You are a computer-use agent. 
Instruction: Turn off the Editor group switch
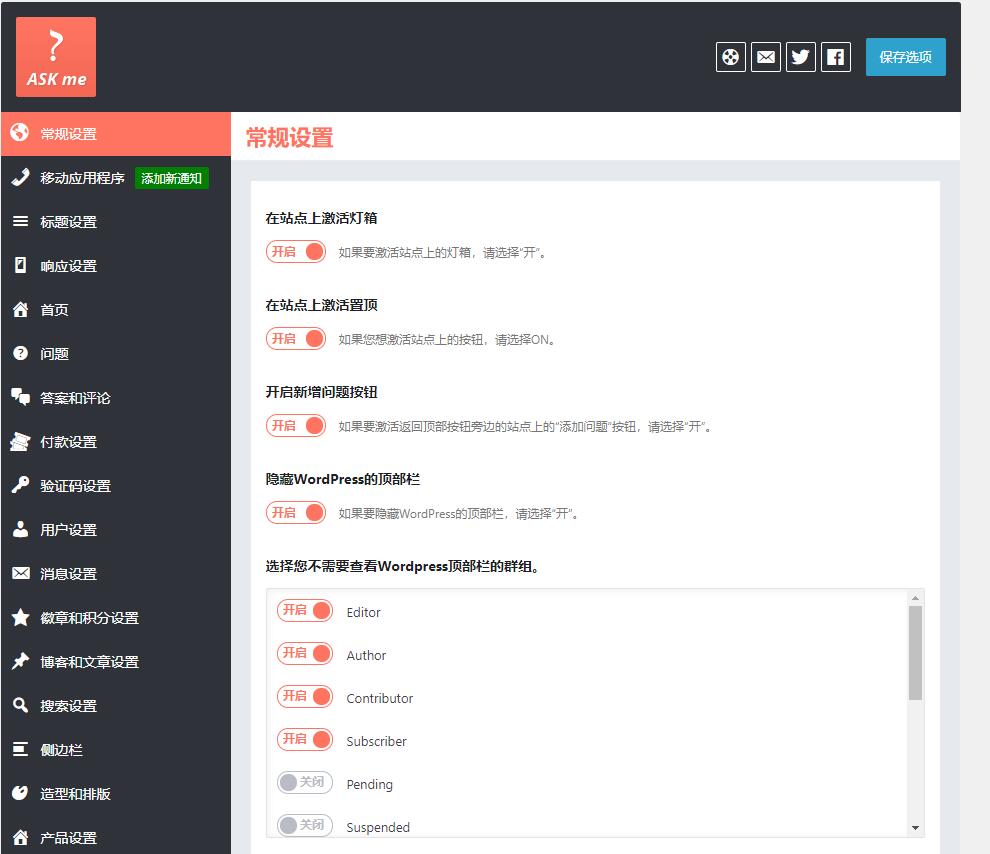click(x=305, y=610)
